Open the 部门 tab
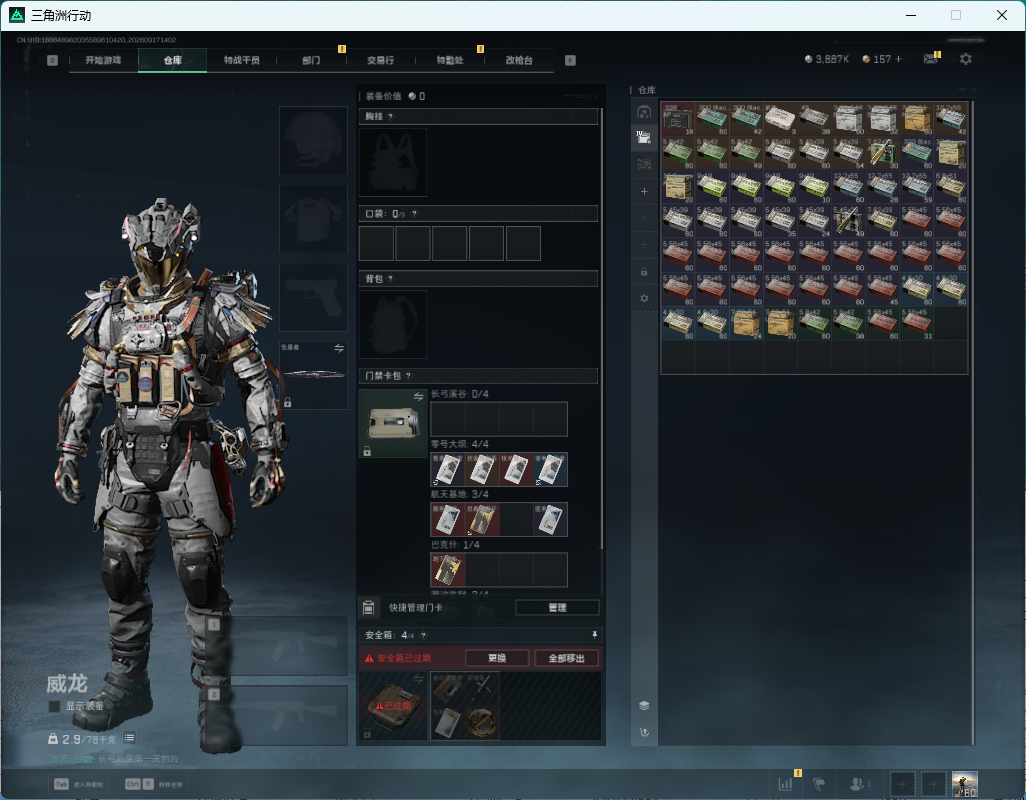Viewport: 1026px width, 800px height. [x=311, y=60]
